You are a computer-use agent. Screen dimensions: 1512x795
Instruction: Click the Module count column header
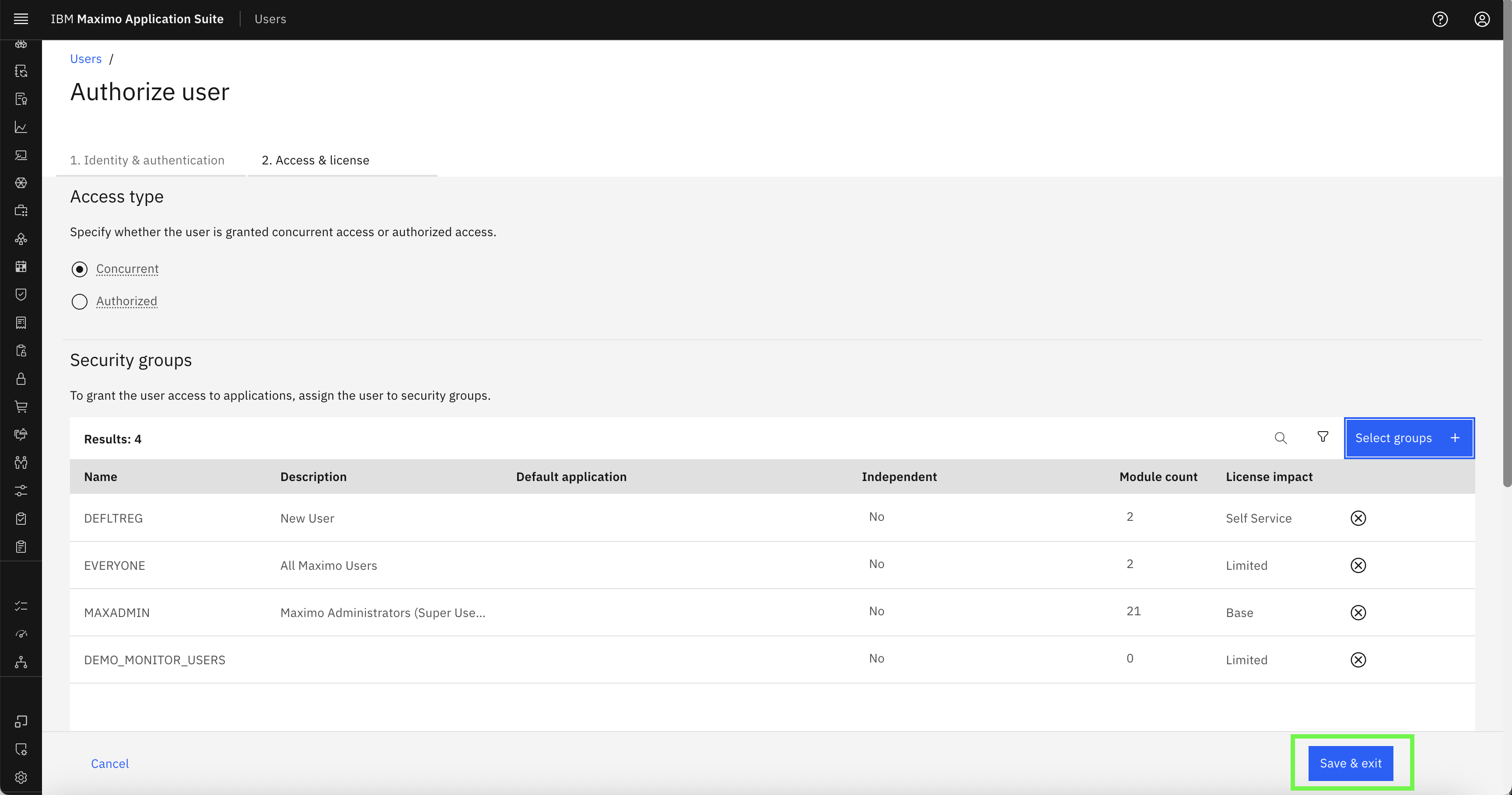(1158, 476)
